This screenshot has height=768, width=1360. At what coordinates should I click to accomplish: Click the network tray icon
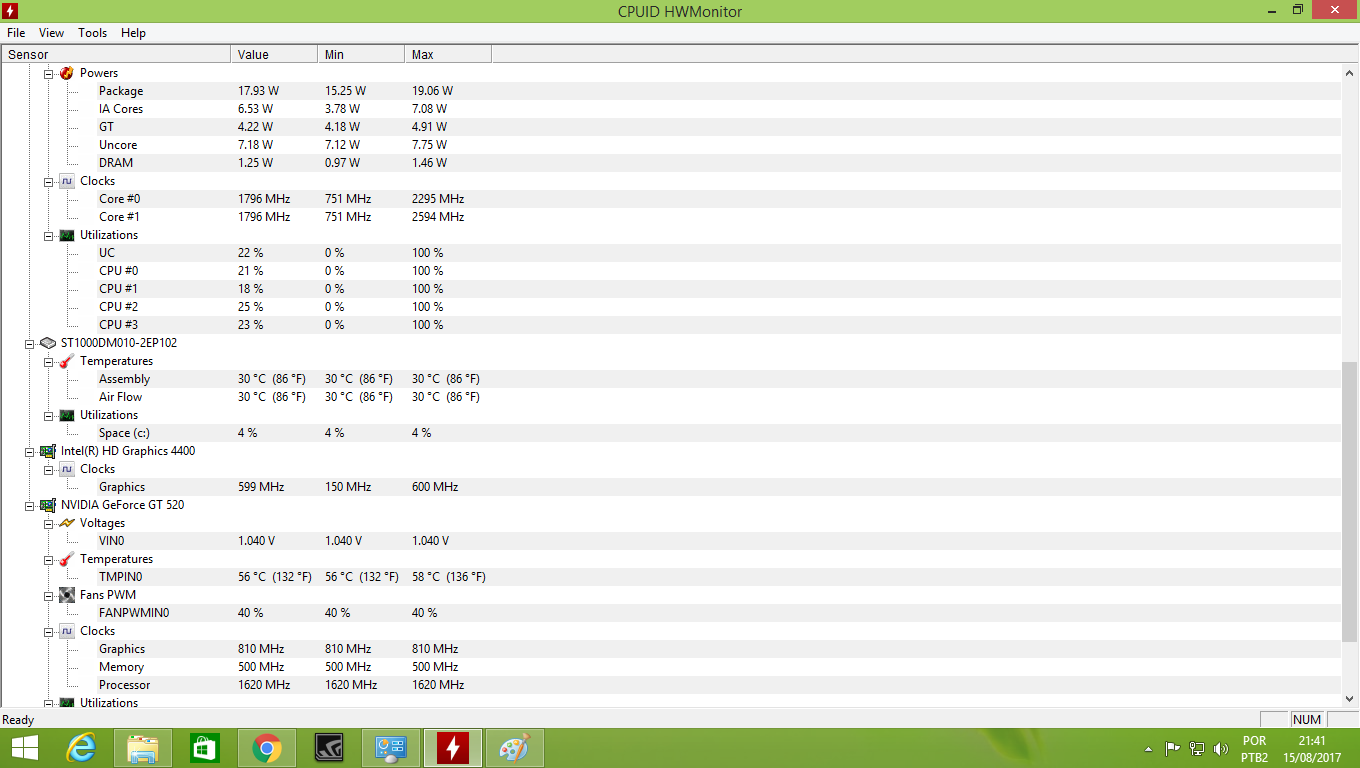tap(1197, 749)
